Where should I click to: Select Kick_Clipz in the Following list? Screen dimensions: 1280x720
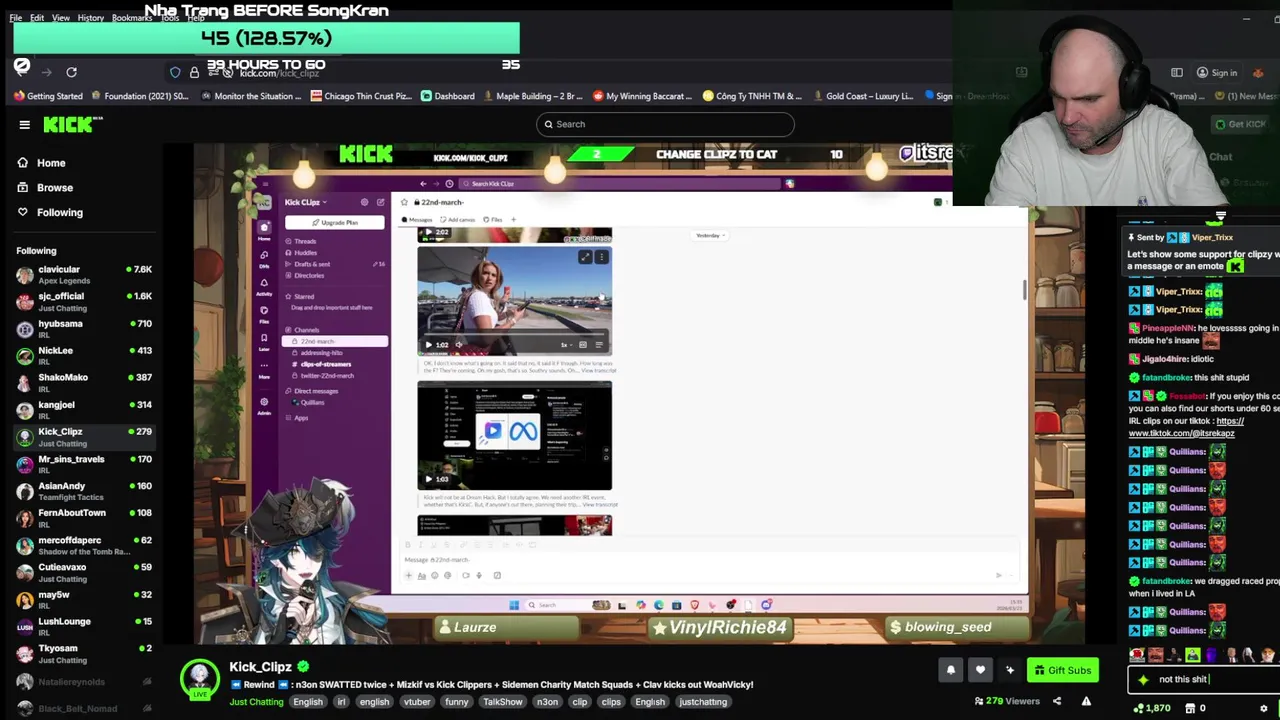tap(84, 437)
